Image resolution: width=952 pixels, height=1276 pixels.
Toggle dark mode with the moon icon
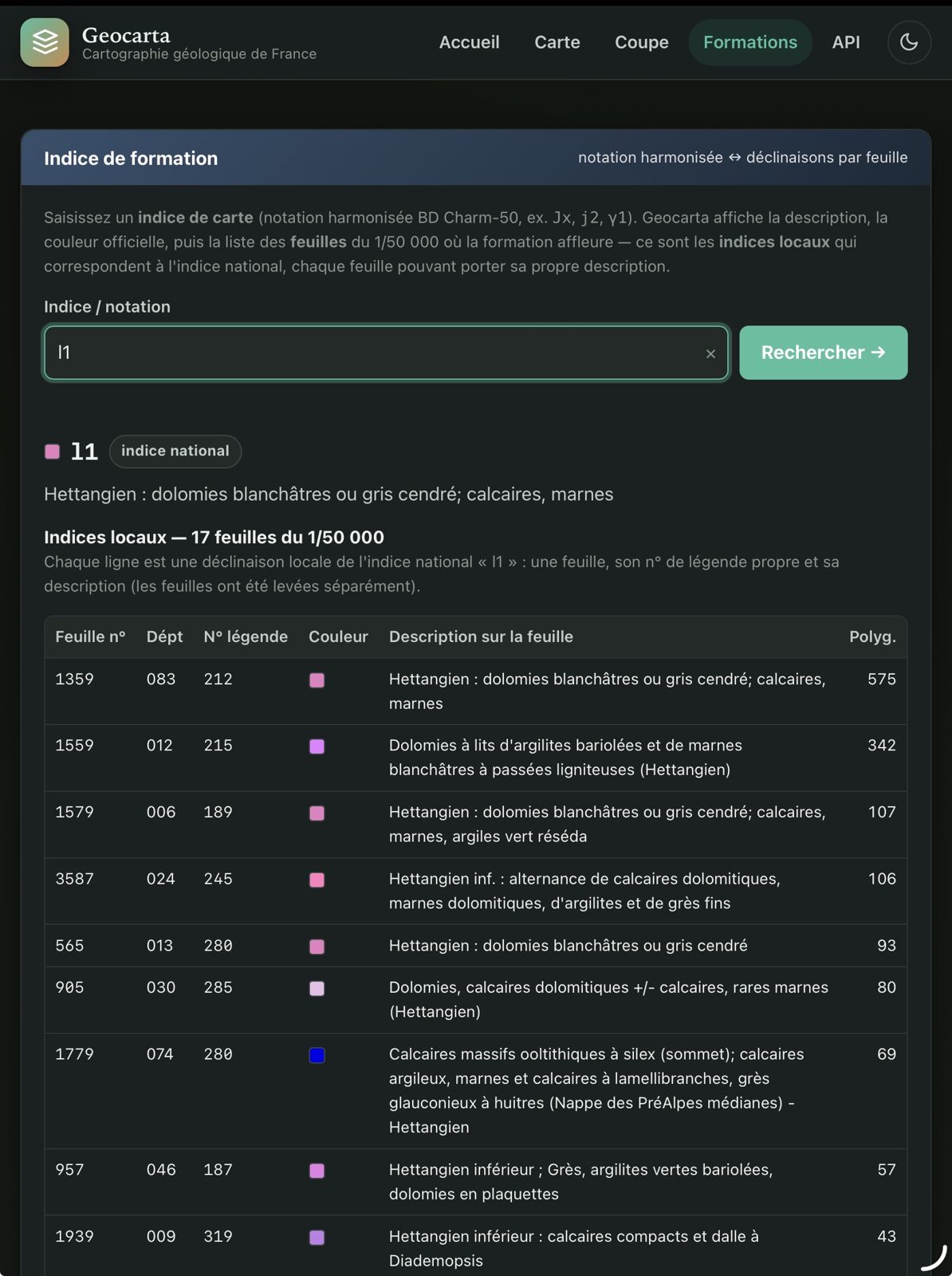pos(909,42)
